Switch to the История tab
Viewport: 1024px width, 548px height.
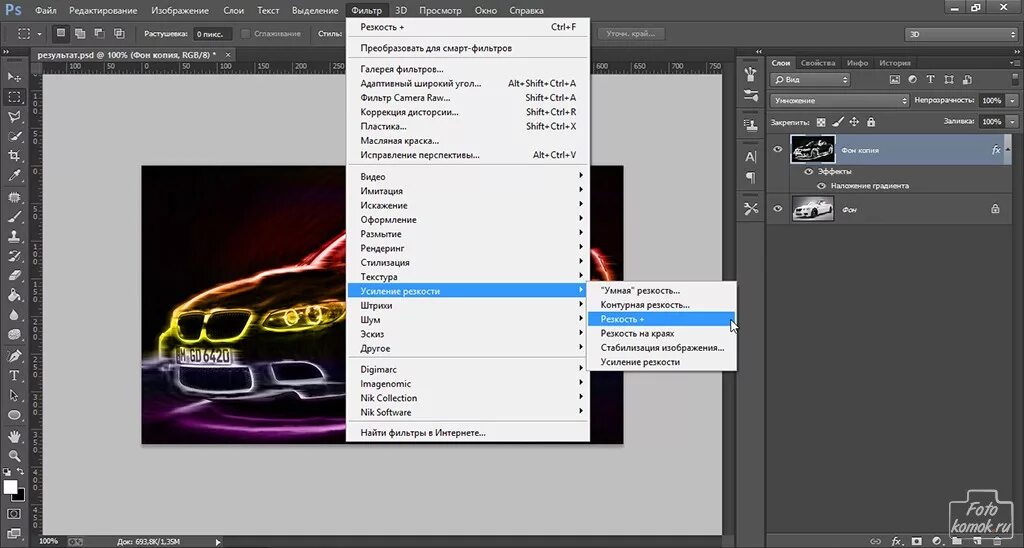point(894,63)
